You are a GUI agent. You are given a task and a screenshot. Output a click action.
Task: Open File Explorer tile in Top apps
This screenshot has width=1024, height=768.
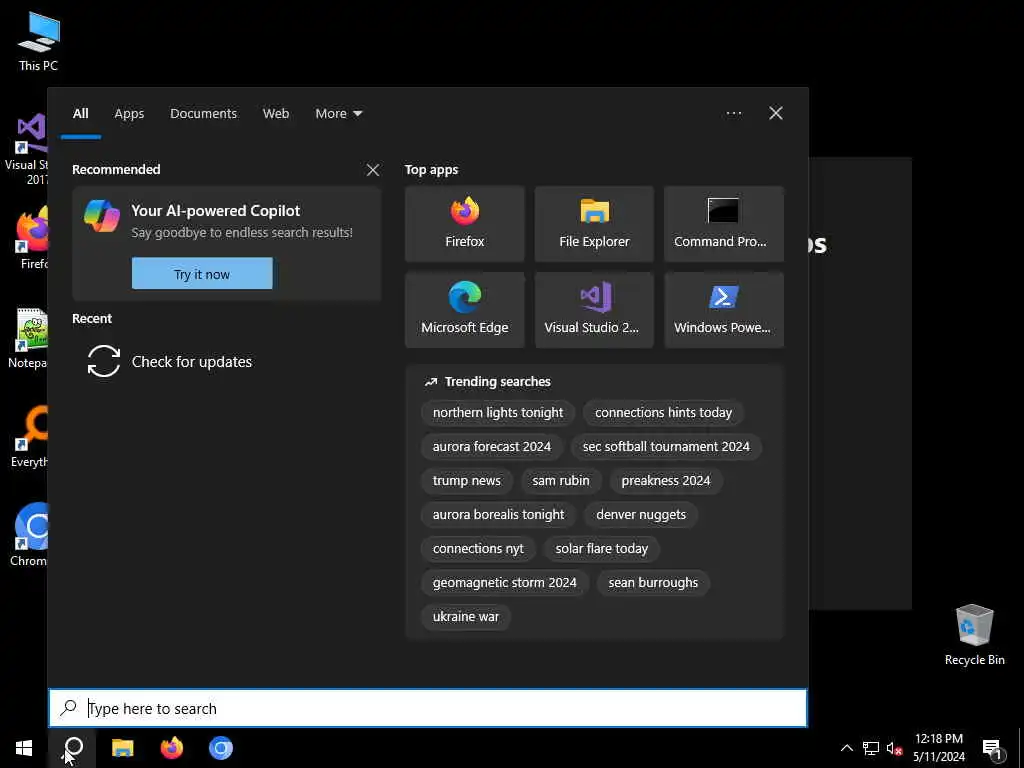click(x=594, y=224)
